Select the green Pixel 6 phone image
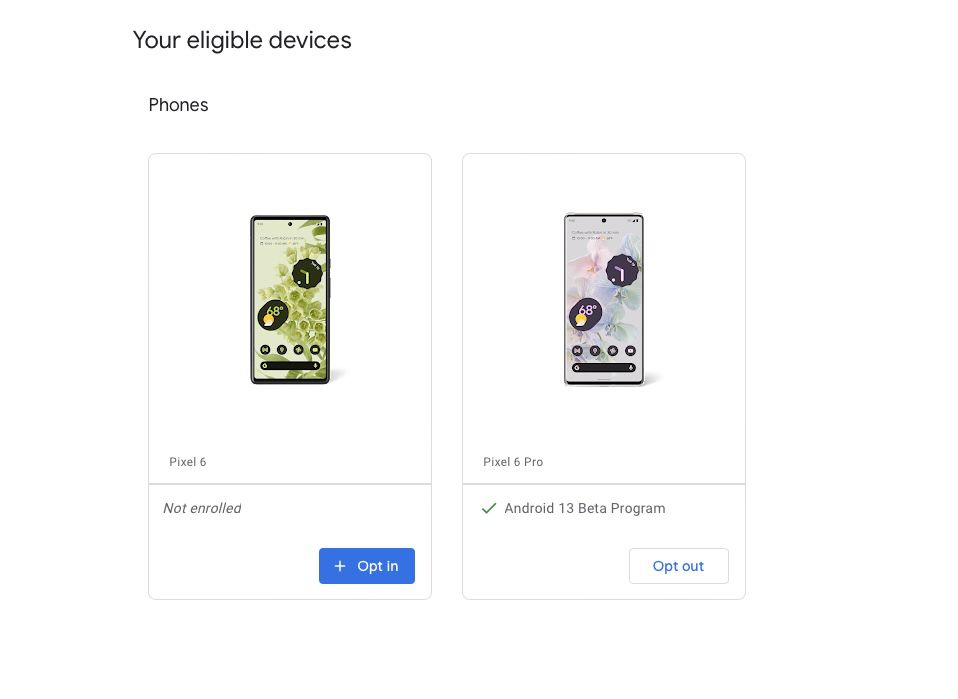The image size is (958, 699). [290, 299]
